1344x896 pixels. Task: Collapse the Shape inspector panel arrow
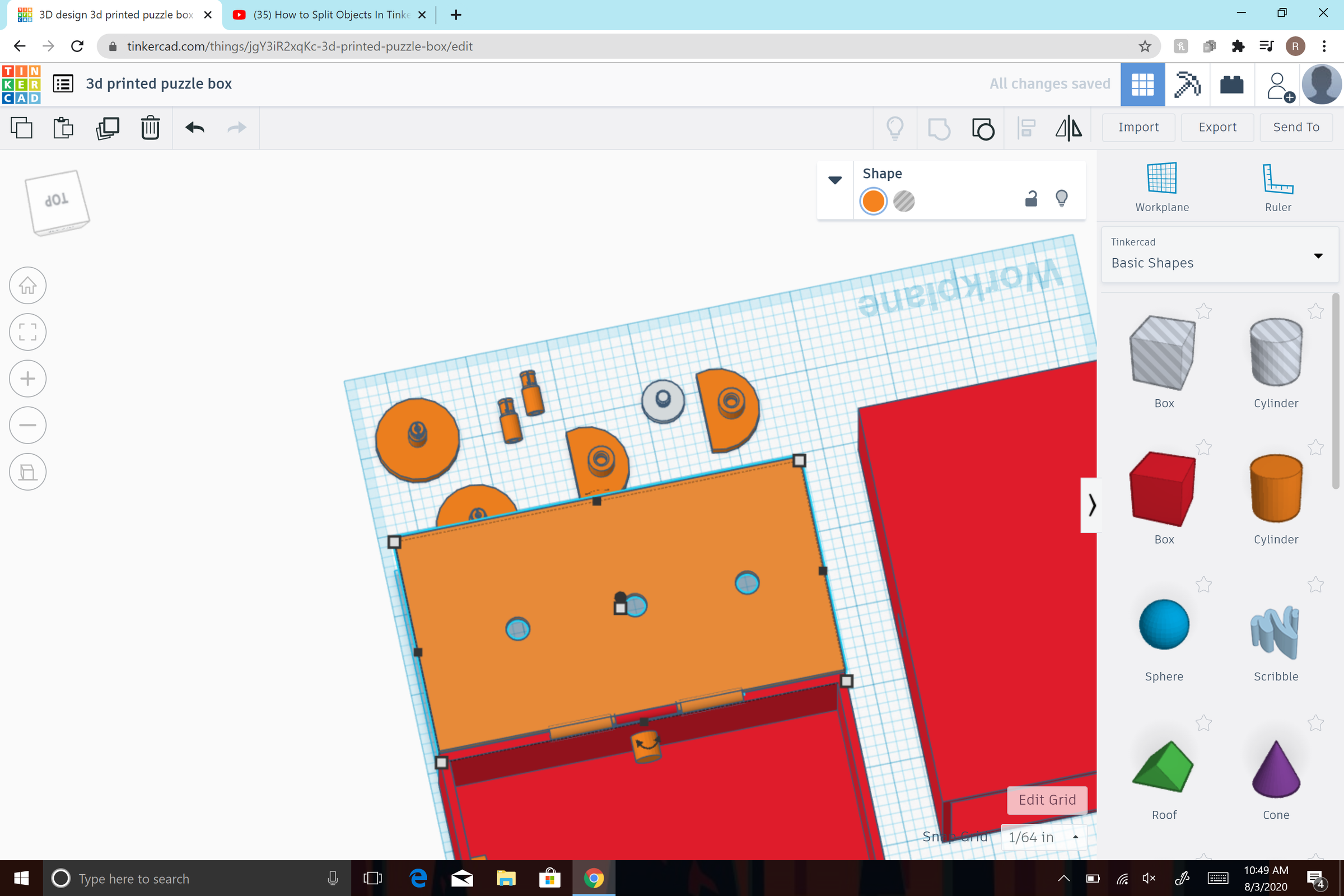tap(835, 180)
